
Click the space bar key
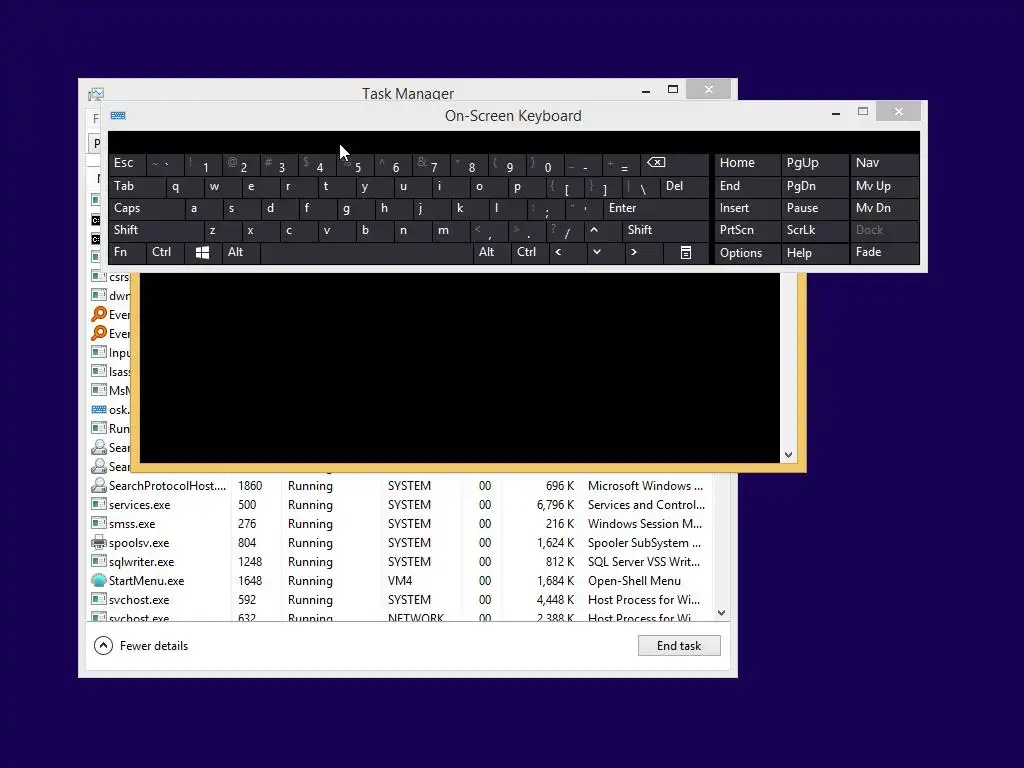[366, 253]
